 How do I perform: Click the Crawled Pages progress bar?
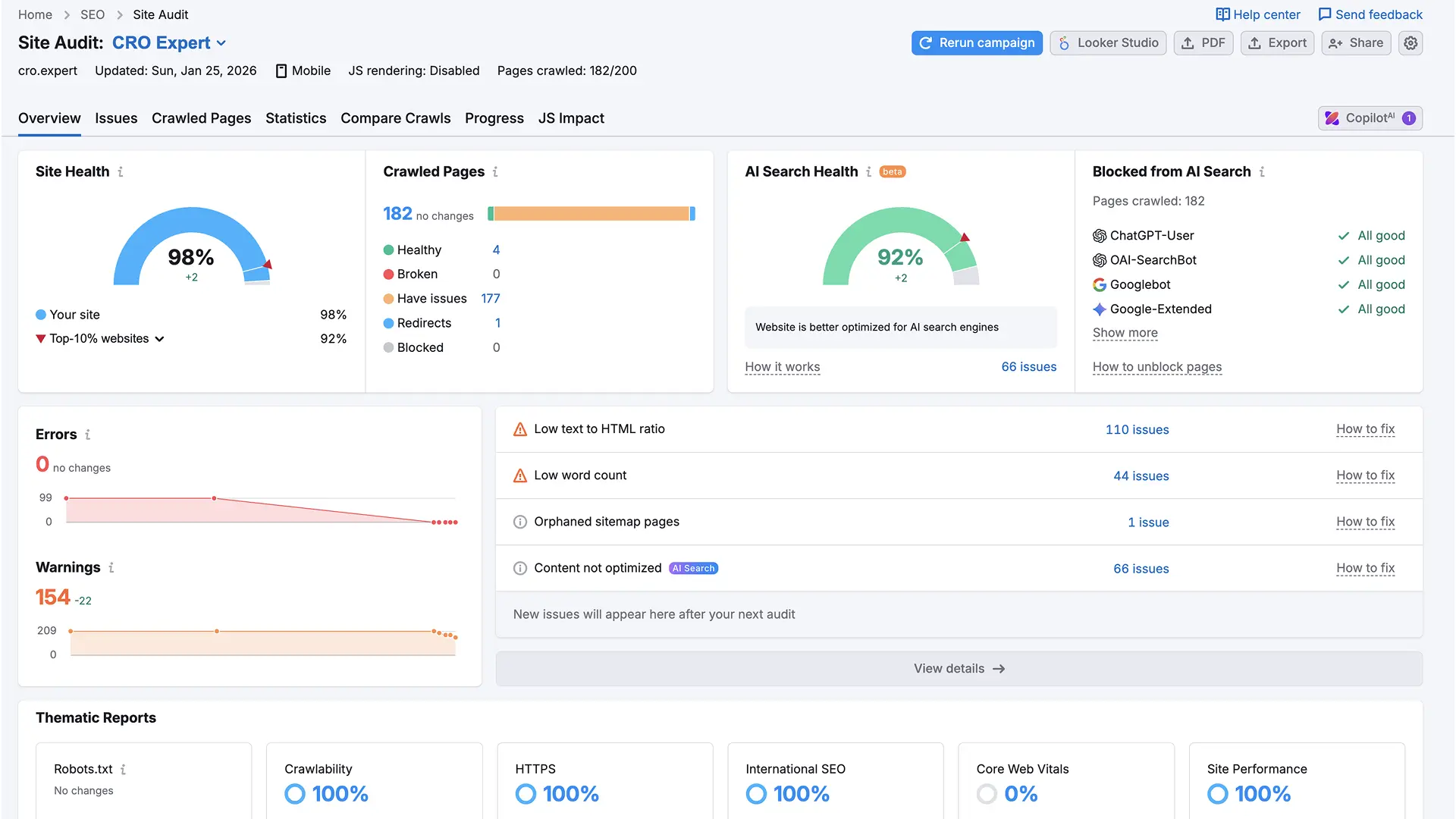click(x=591, y=213)
